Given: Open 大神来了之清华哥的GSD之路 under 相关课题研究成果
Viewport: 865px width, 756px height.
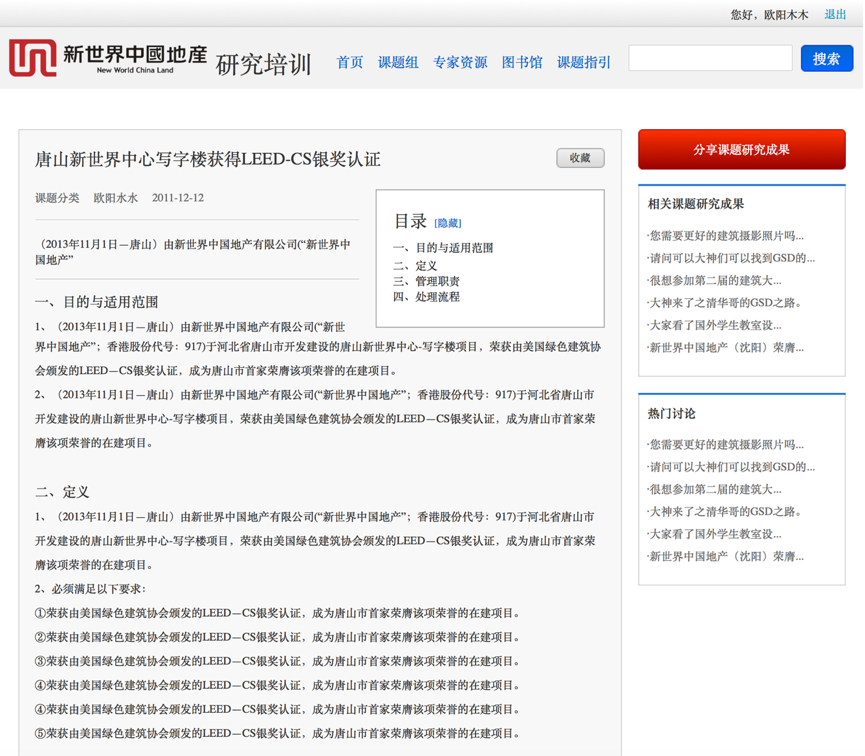Looking at the screenshot, I should [724, 302].
